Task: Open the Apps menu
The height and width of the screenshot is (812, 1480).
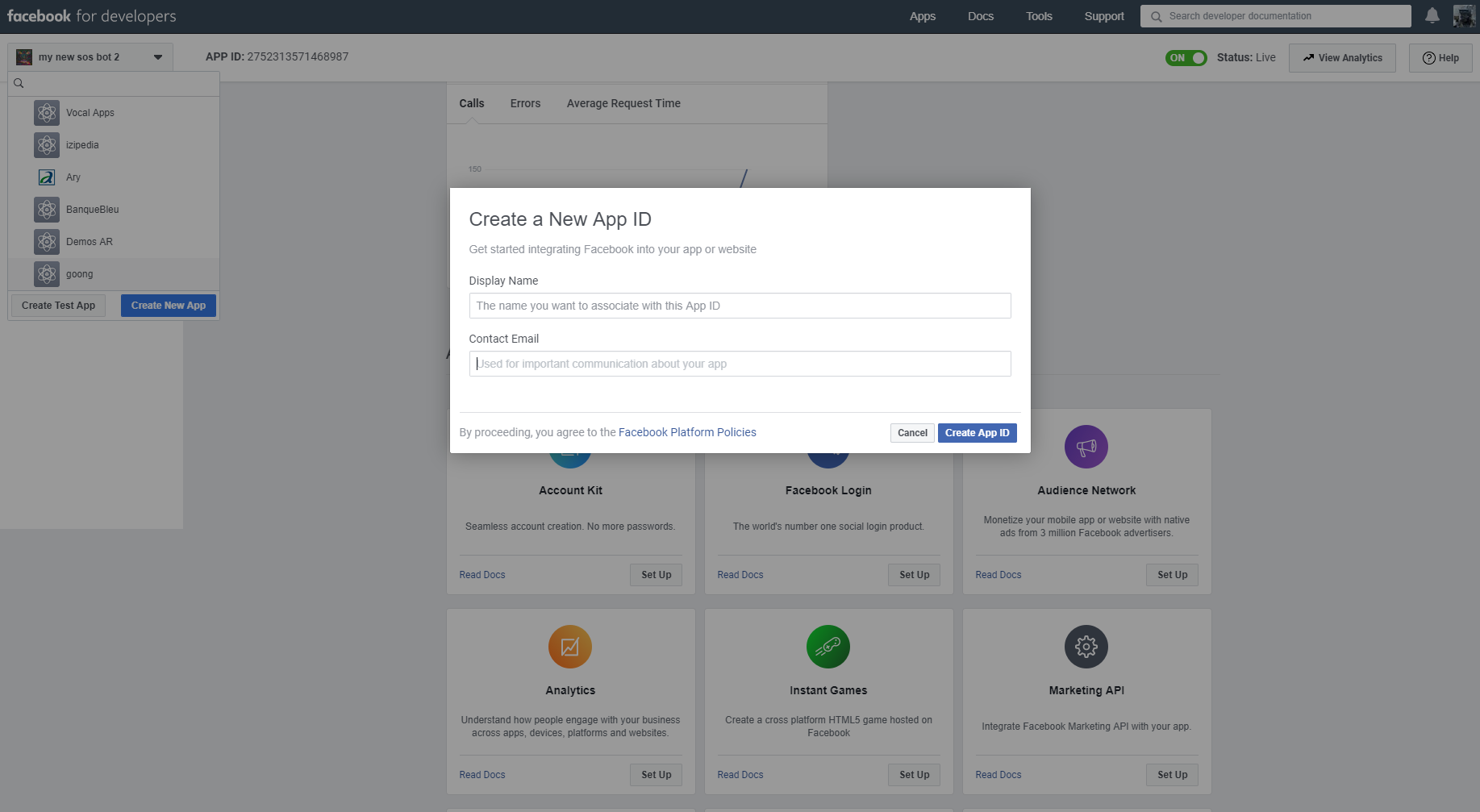Action: (x=923, y=16)
